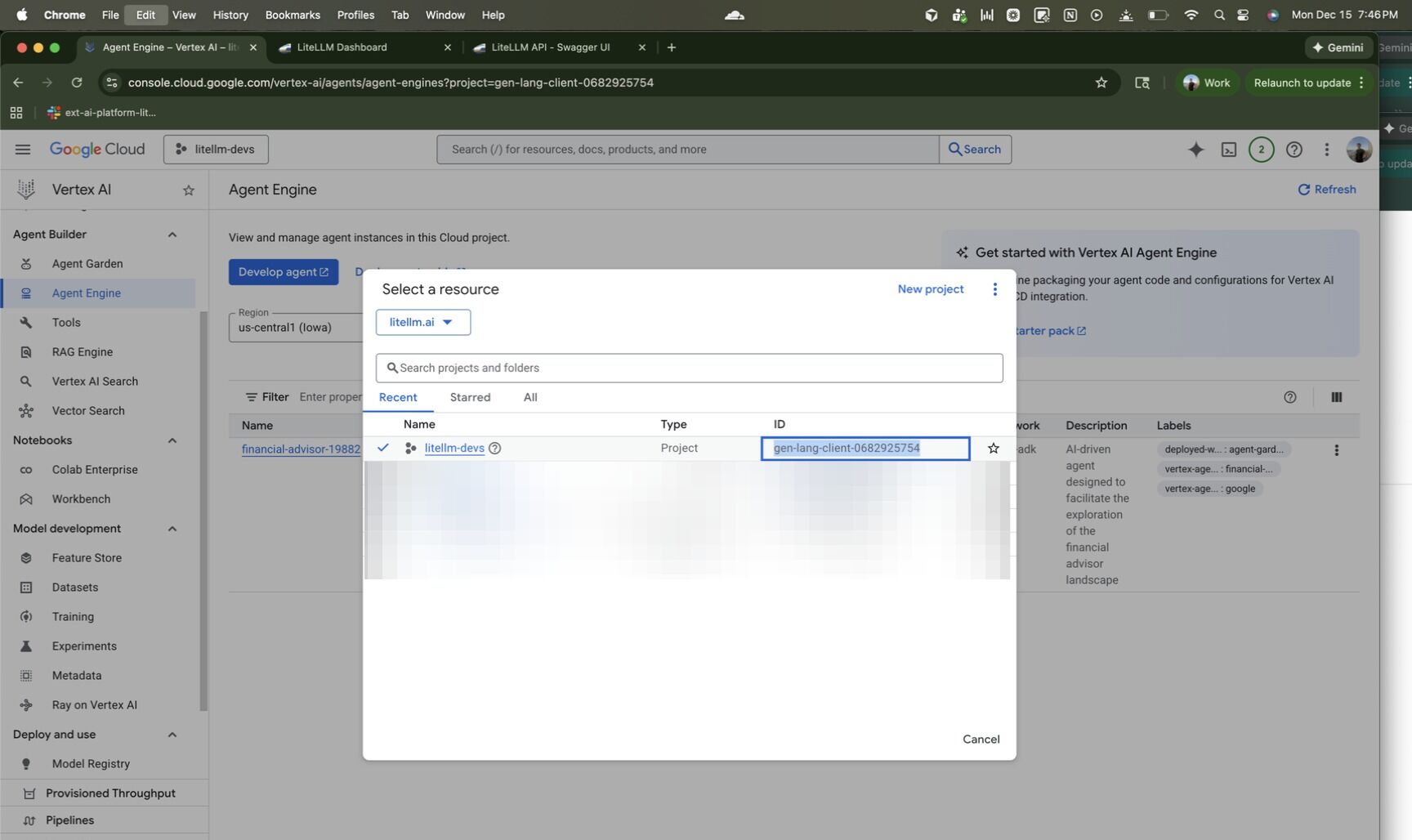Open the Bookmarks menu in menu bar

coord(293,15)
